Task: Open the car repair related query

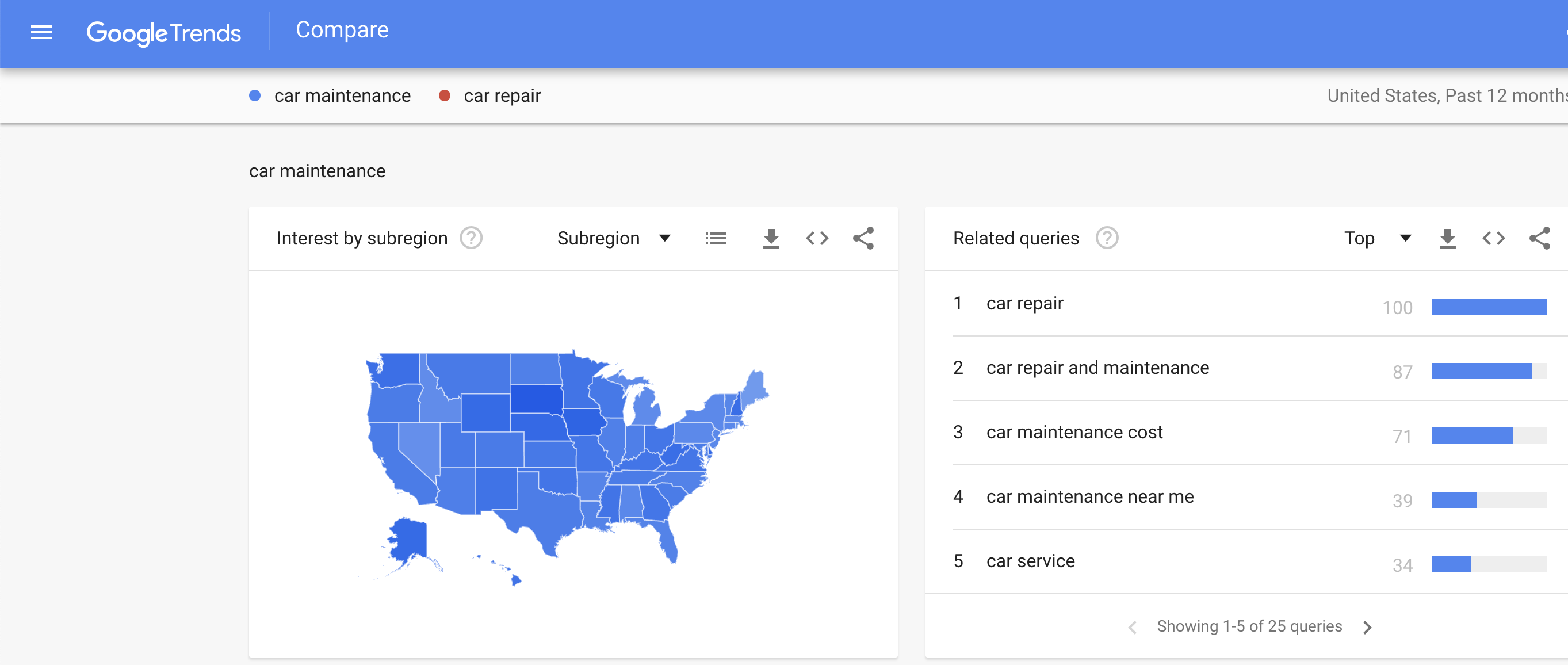Action: point(1025,303)
